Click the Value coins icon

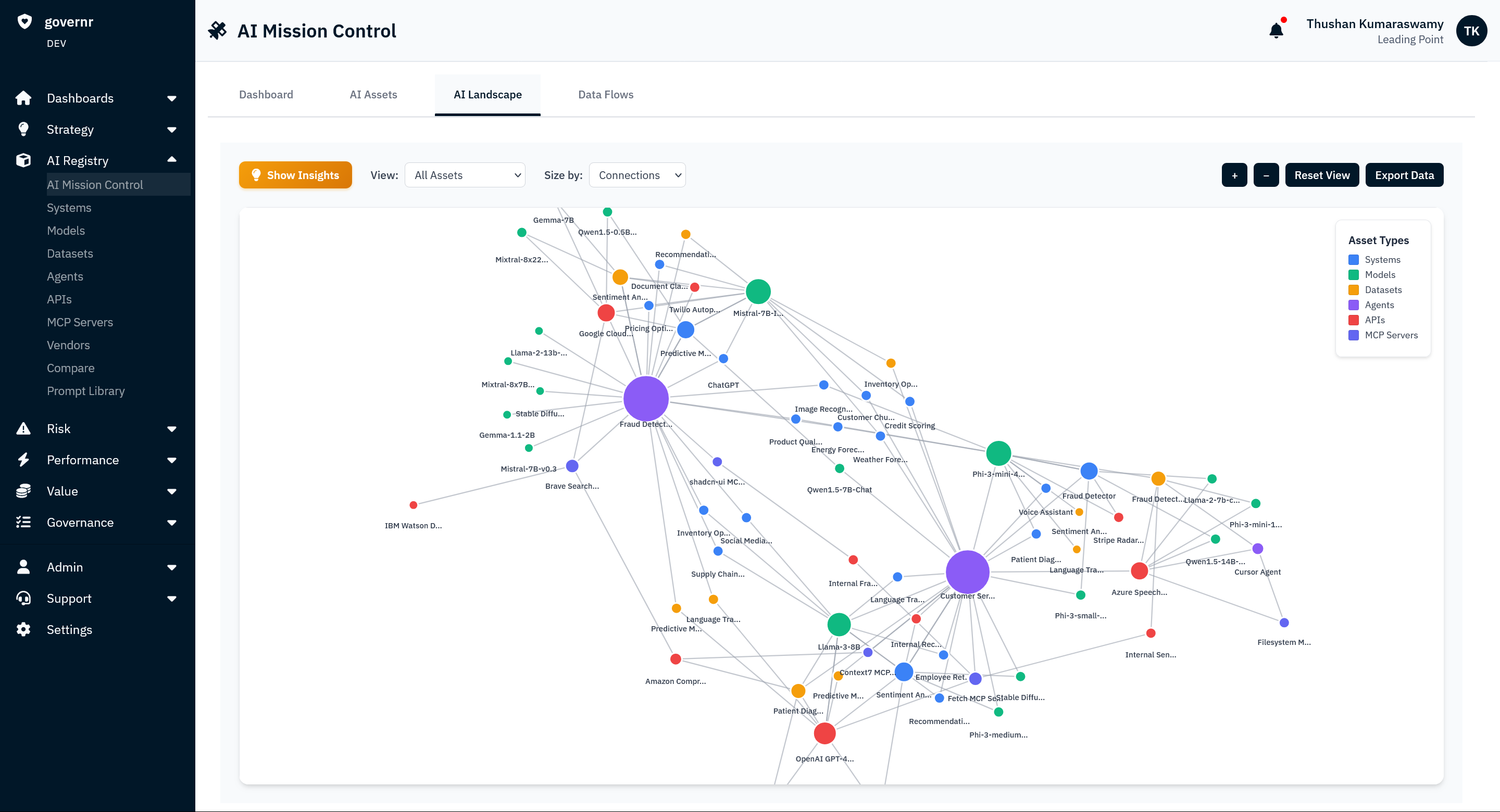tap(23, 491)
